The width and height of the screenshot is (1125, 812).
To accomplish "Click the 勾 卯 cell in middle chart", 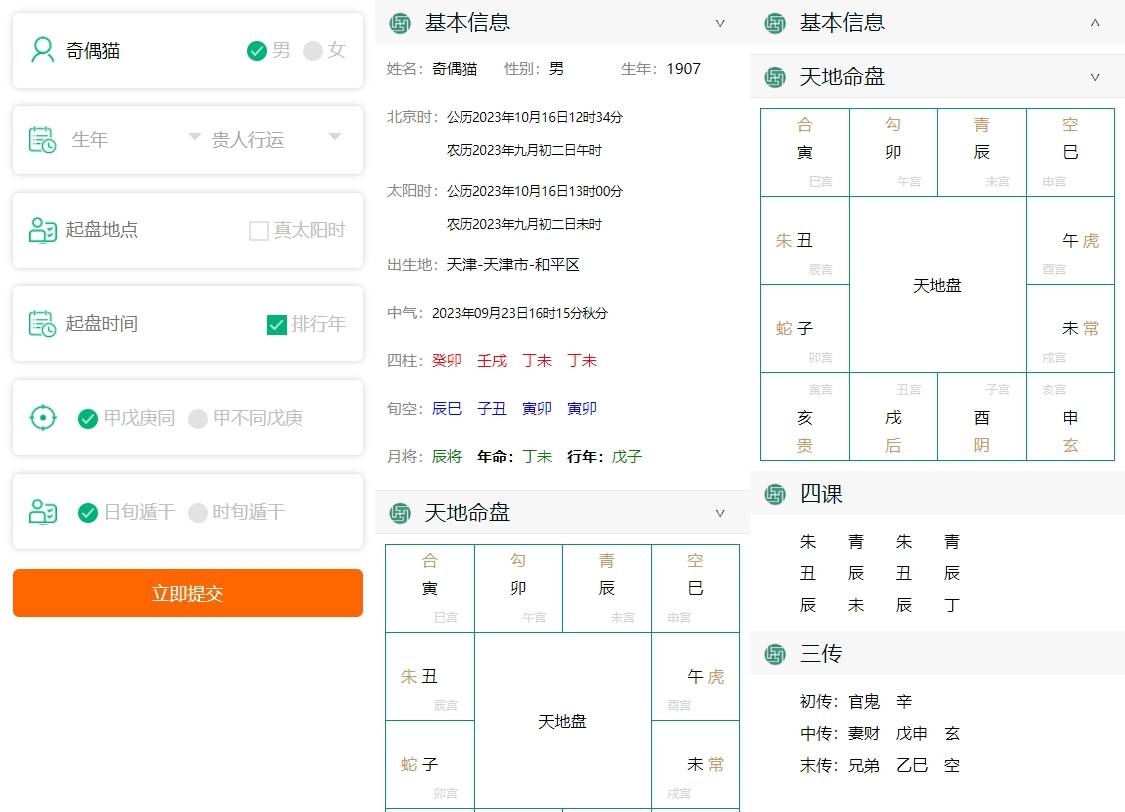I will [518, 588].
